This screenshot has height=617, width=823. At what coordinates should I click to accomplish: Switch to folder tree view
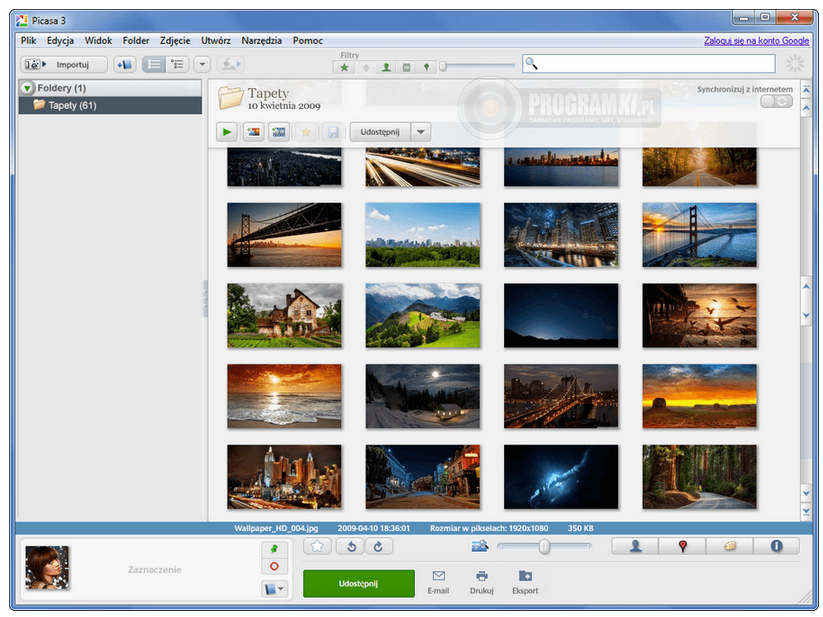[177, 65]
